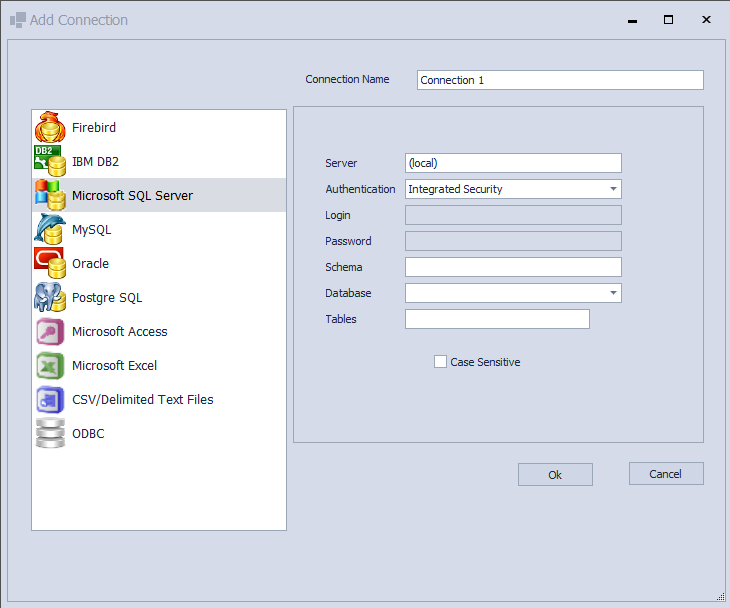The width and height of the screenshot is (730, 608).
Task: Select the ODBC list label
Action: [x=88, y=433]
